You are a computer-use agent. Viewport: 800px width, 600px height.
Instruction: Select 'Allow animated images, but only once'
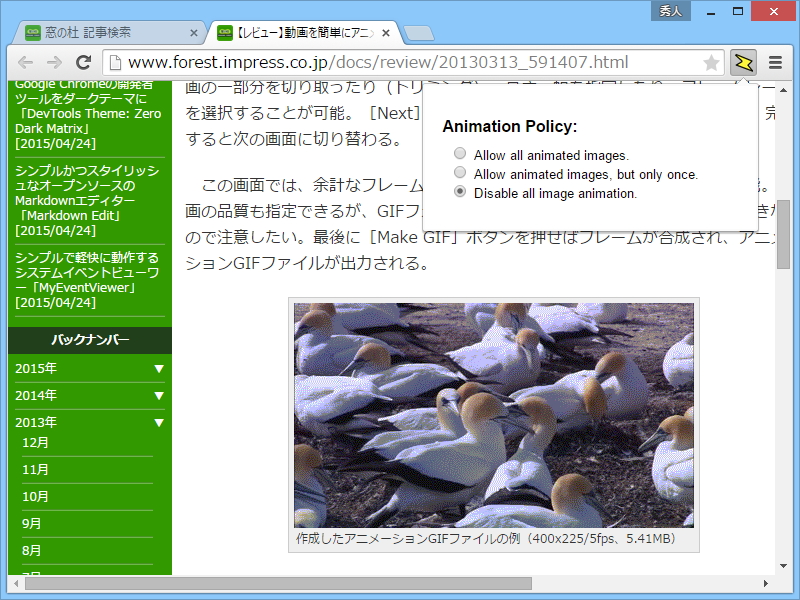(x=459, y=172)
